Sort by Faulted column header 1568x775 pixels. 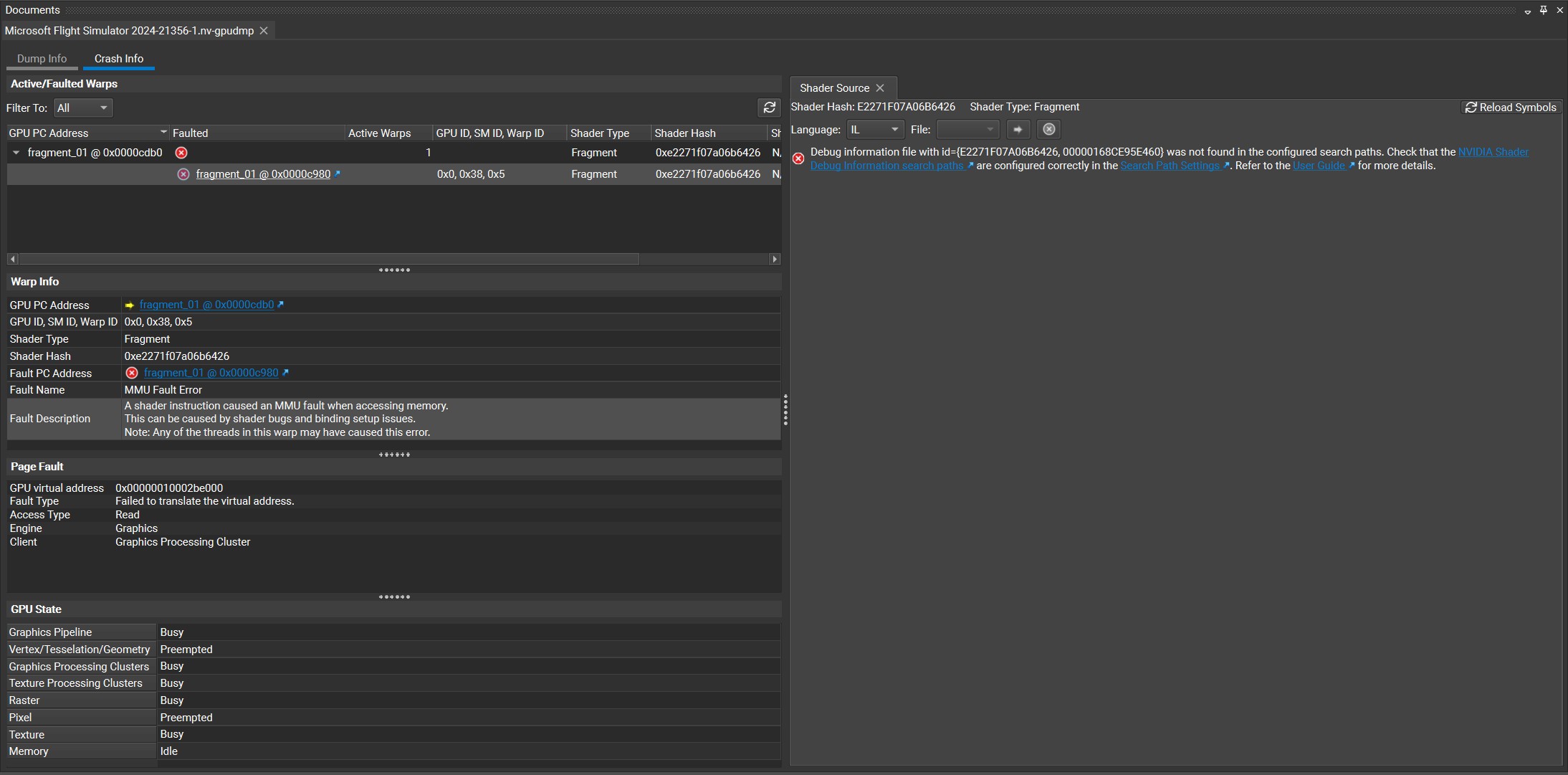click(257, 133)
